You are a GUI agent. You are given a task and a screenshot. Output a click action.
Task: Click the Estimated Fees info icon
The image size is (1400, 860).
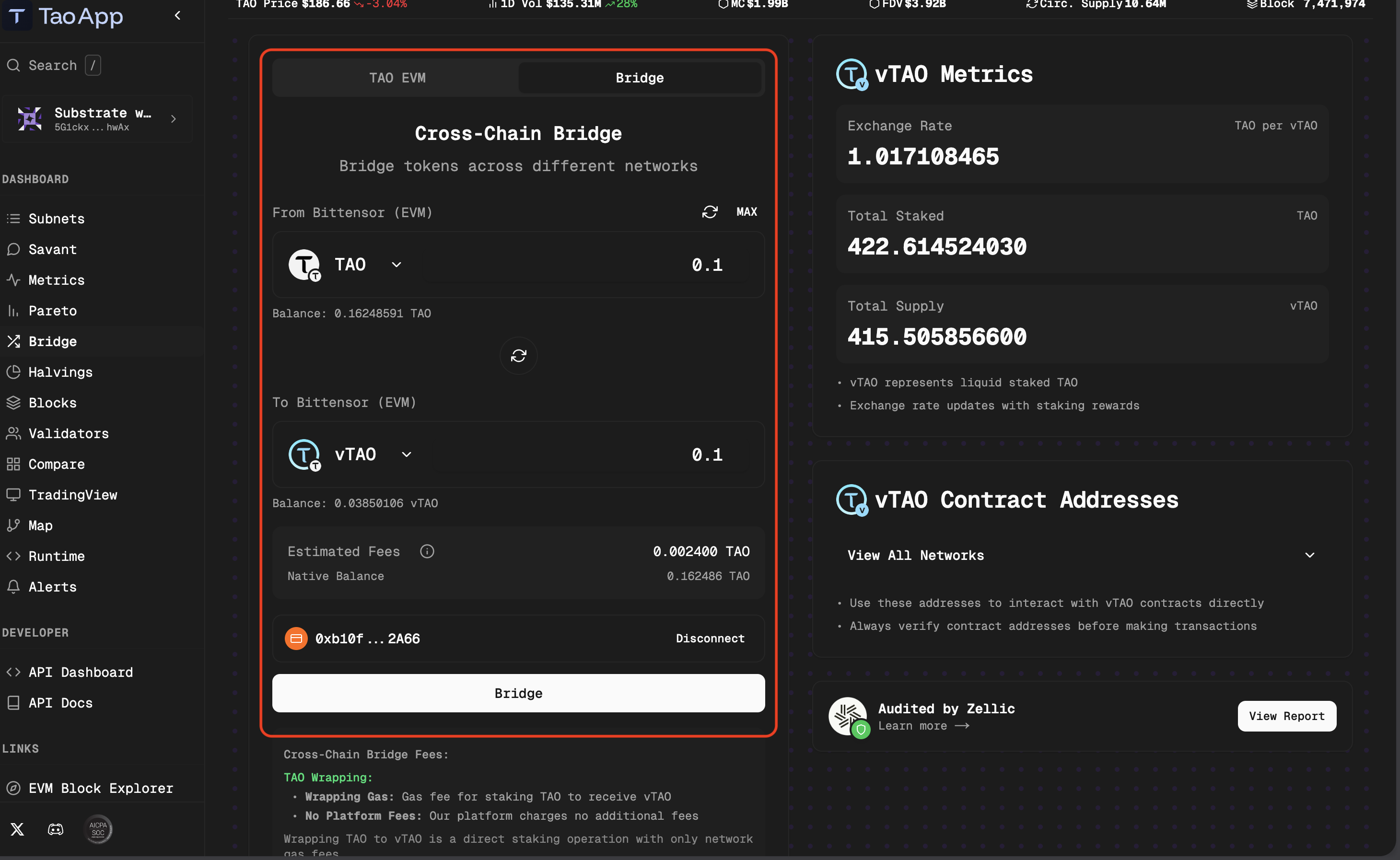click(427, 551)
